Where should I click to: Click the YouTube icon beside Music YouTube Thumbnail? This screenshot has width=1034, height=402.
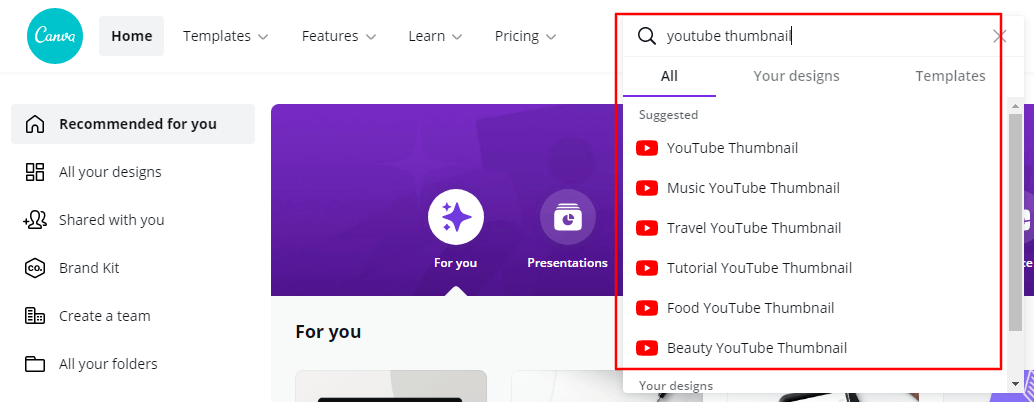pyautogui.click(x=647, y=188)
